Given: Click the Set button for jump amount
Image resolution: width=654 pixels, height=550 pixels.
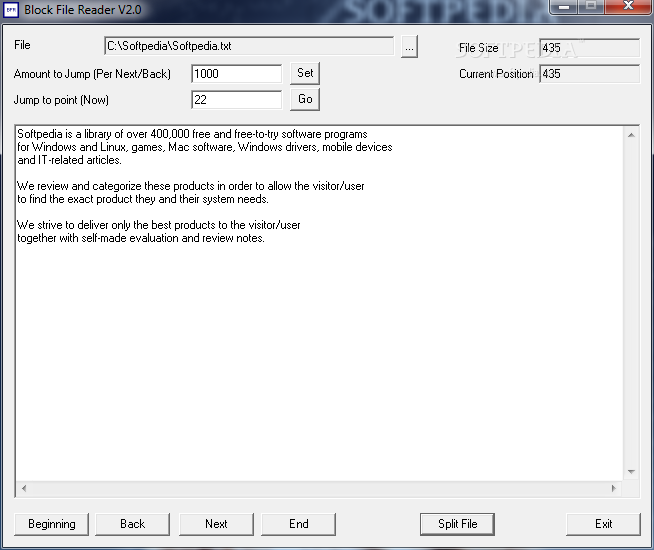Looking at the screenshot, I should tap(305, 73).
